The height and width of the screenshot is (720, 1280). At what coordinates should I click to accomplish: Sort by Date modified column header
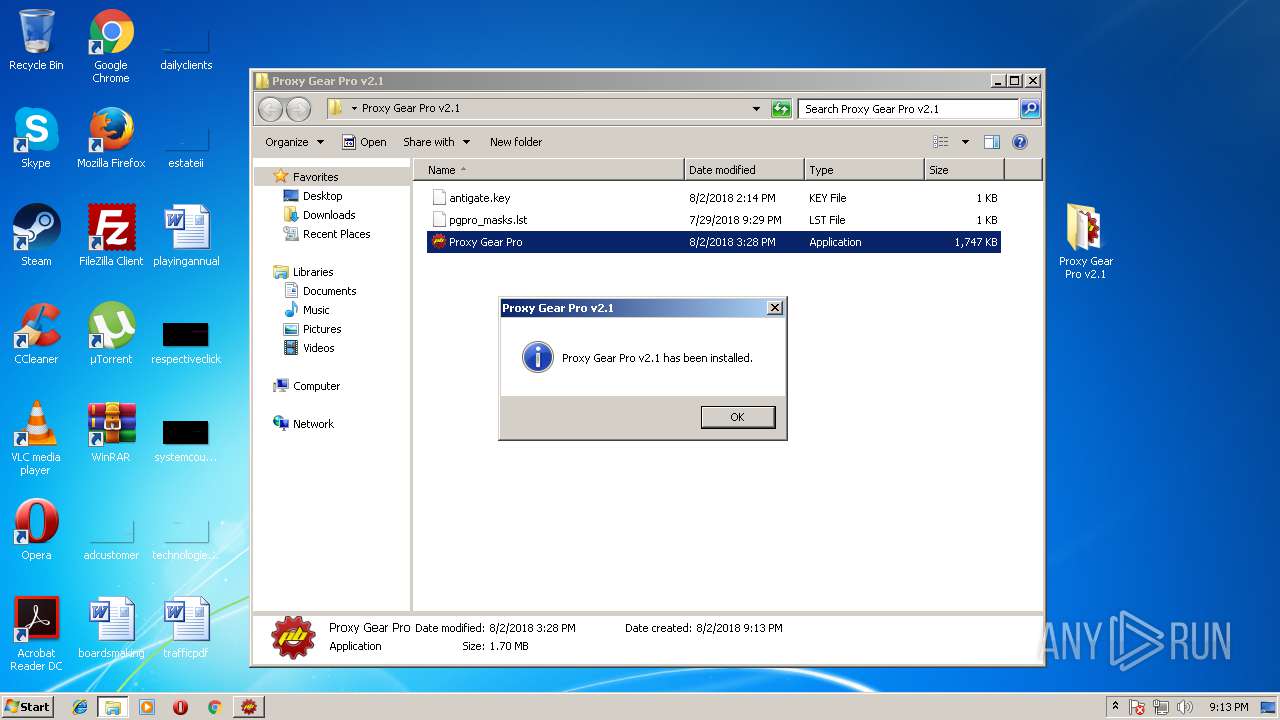pyautogui.click(x=744, y=170)
